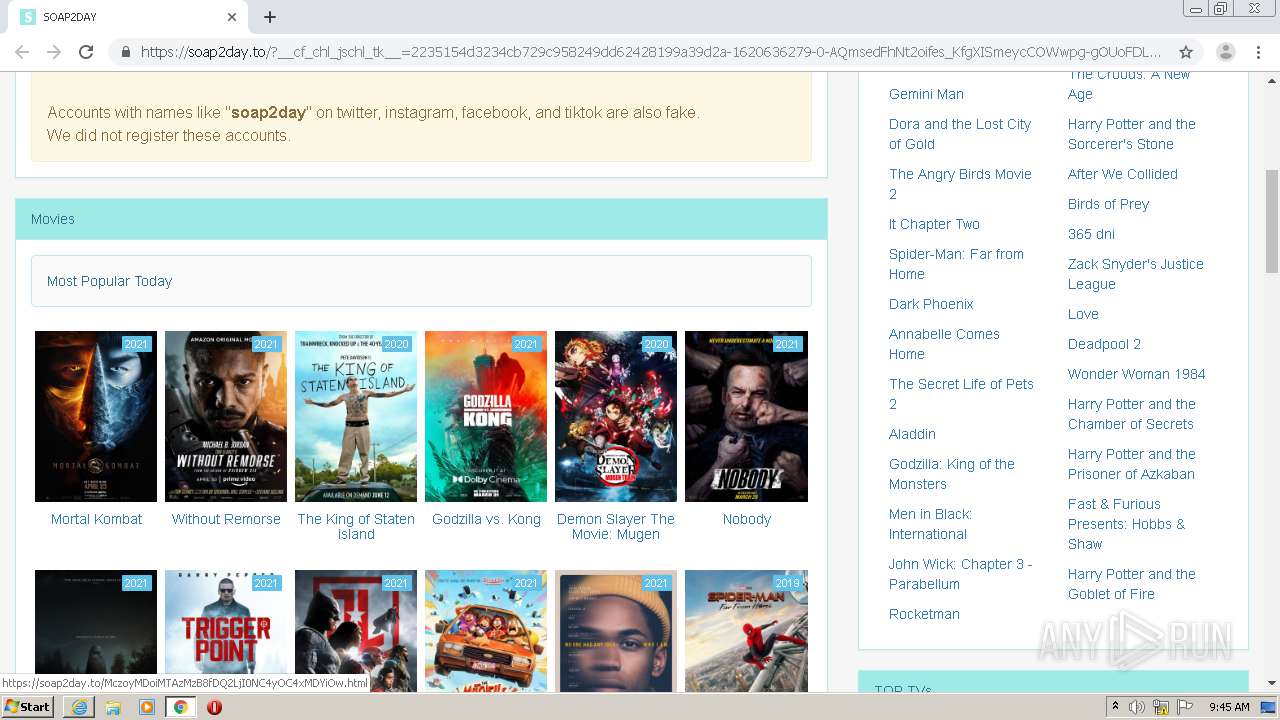Open It Chapter Two link
This screenshot has width=1280, height=720.
coord(934,224)
